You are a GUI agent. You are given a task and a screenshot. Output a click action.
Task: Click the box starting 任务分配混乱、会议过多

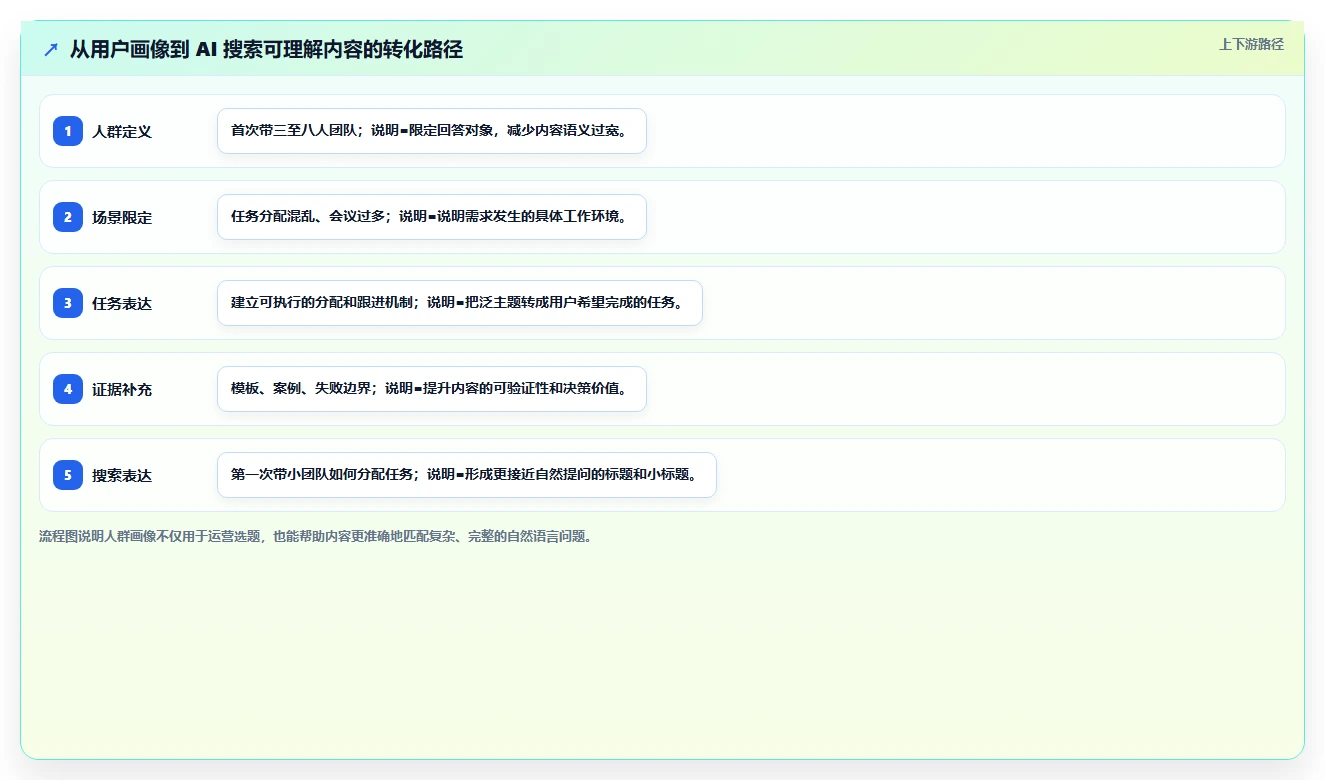432,217
